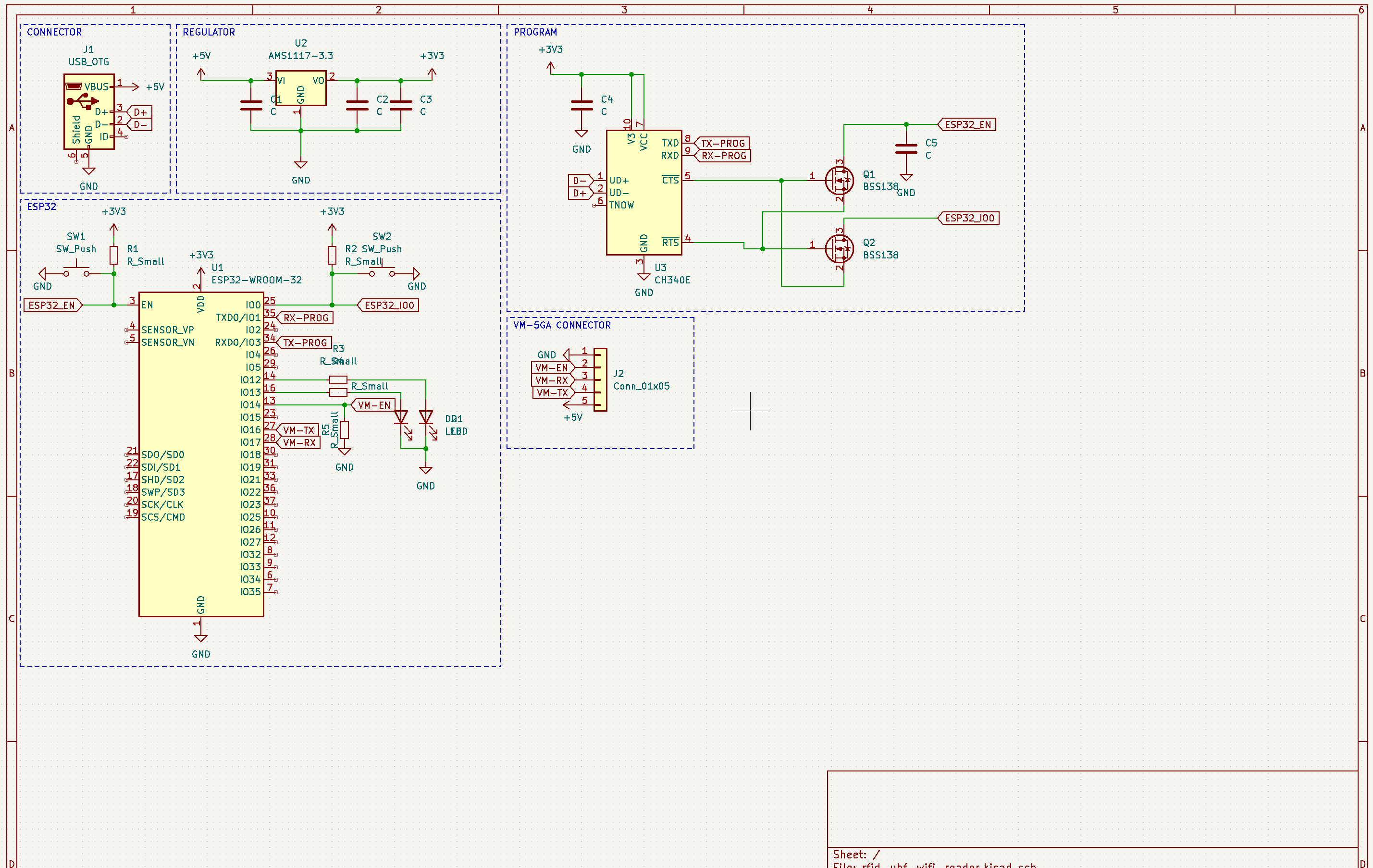Select the ESP32_EN label in the PROGRAM block

(x=967, y=124)
